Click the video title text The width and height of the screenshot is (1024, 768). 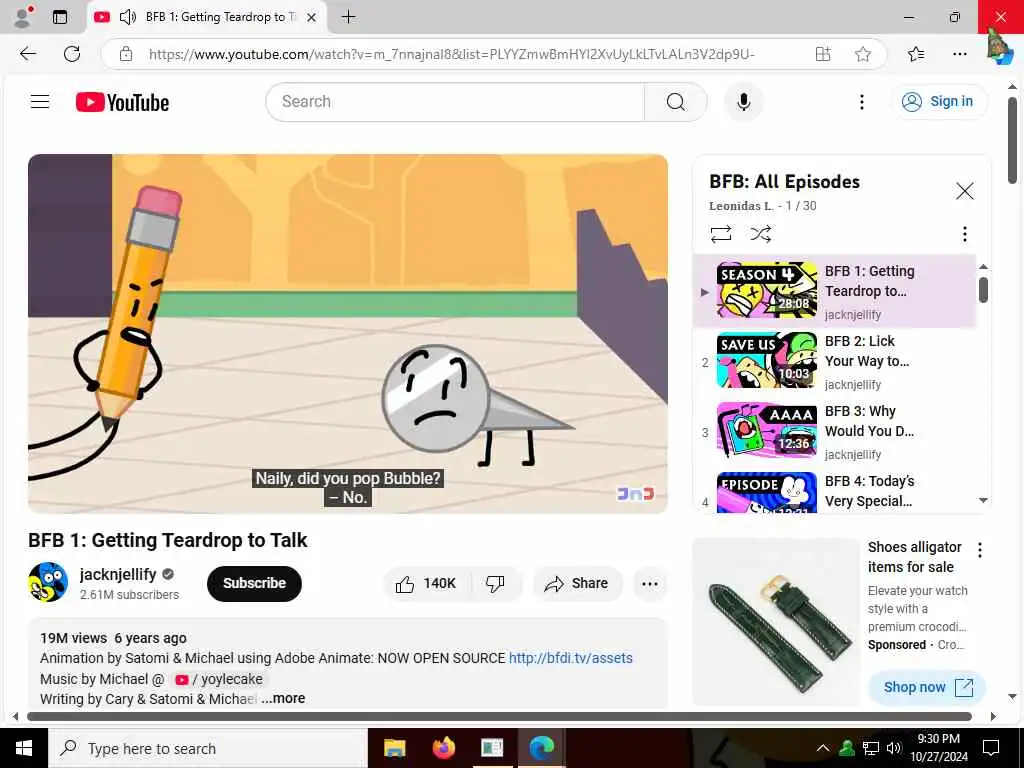click(167, 540)
